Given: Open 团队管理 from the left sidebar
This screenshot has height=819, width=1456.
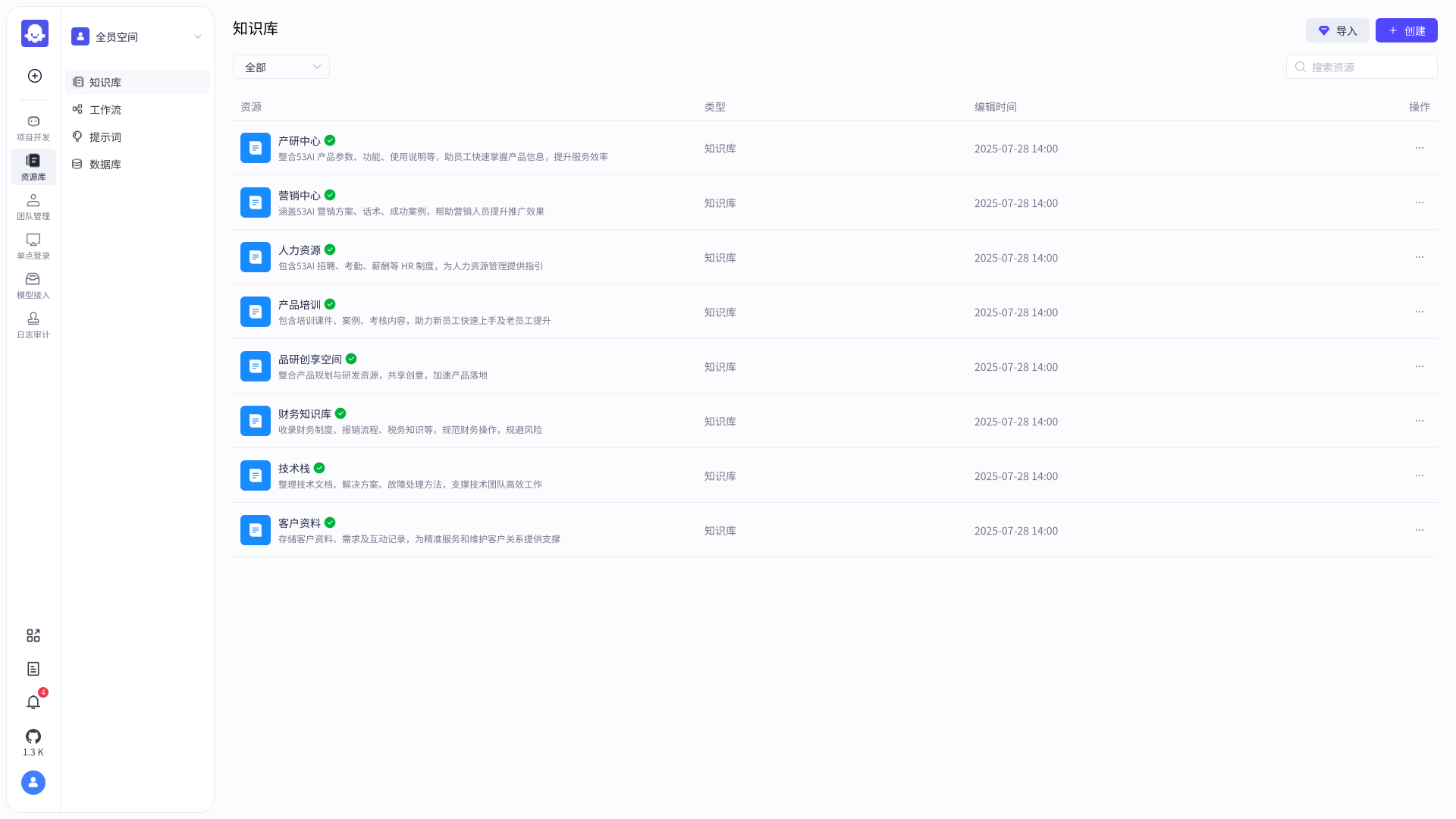Looking at the screenshot, I should 33,206.
